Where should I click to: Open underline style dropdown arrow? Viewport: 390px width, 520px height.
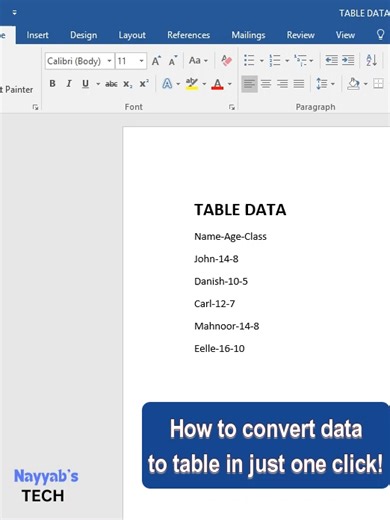[x=98, y=84]
